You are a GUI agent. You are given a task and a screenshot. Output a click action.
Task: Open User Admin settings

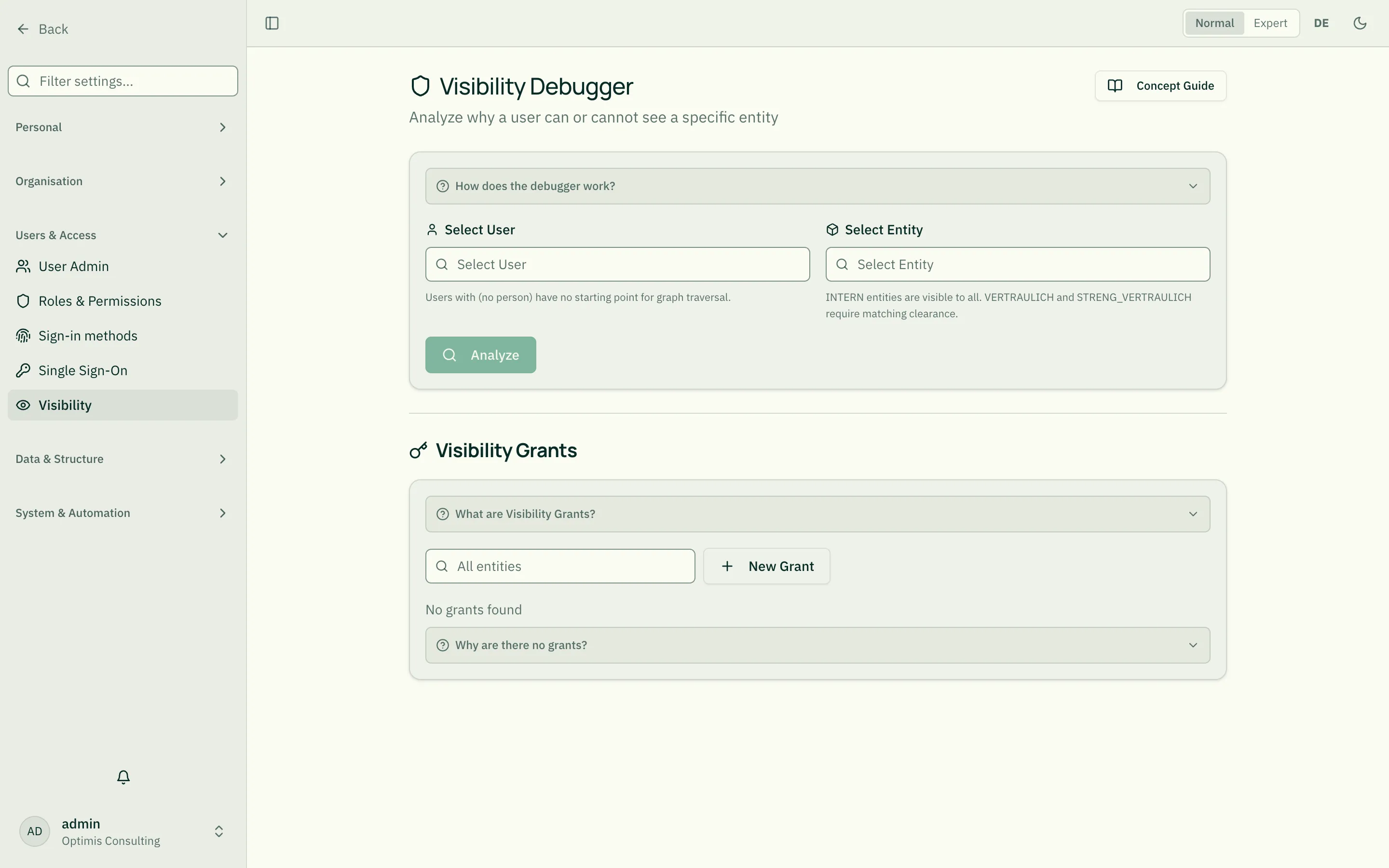click(122, 266)
